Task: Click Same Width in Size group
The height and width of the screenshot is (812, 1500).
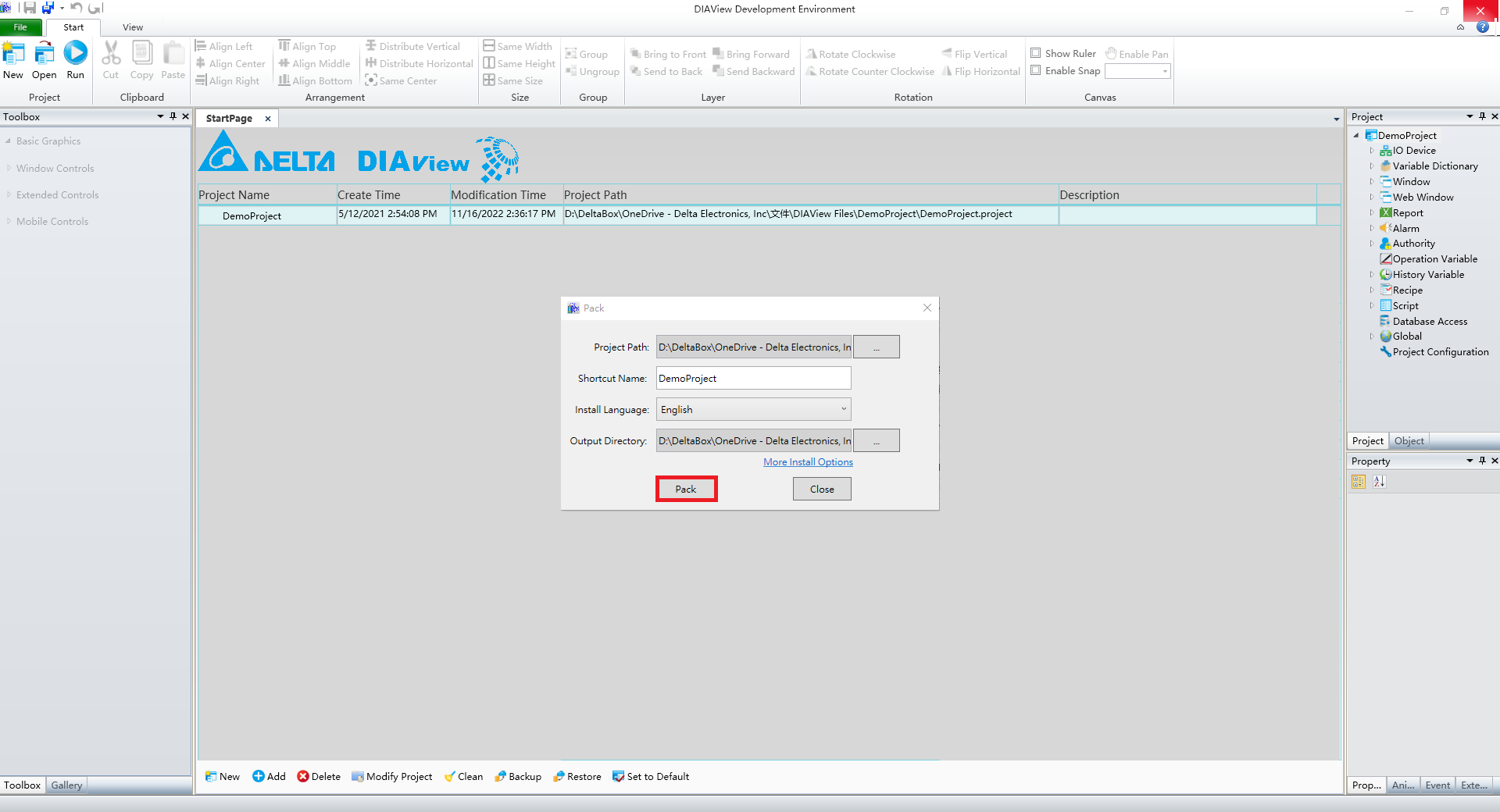Action: point(518,46)
